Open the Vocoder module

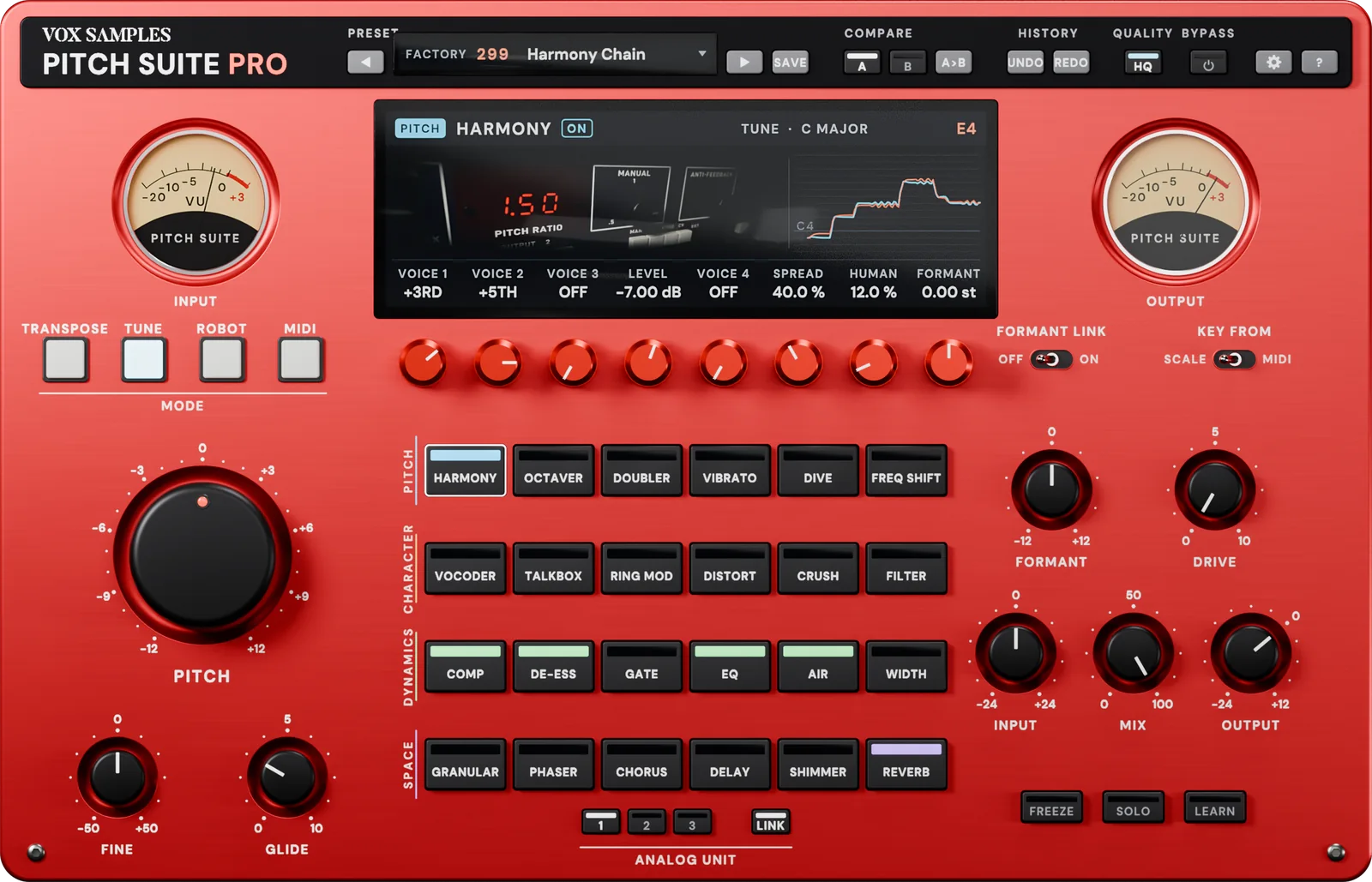pos(465,568)
